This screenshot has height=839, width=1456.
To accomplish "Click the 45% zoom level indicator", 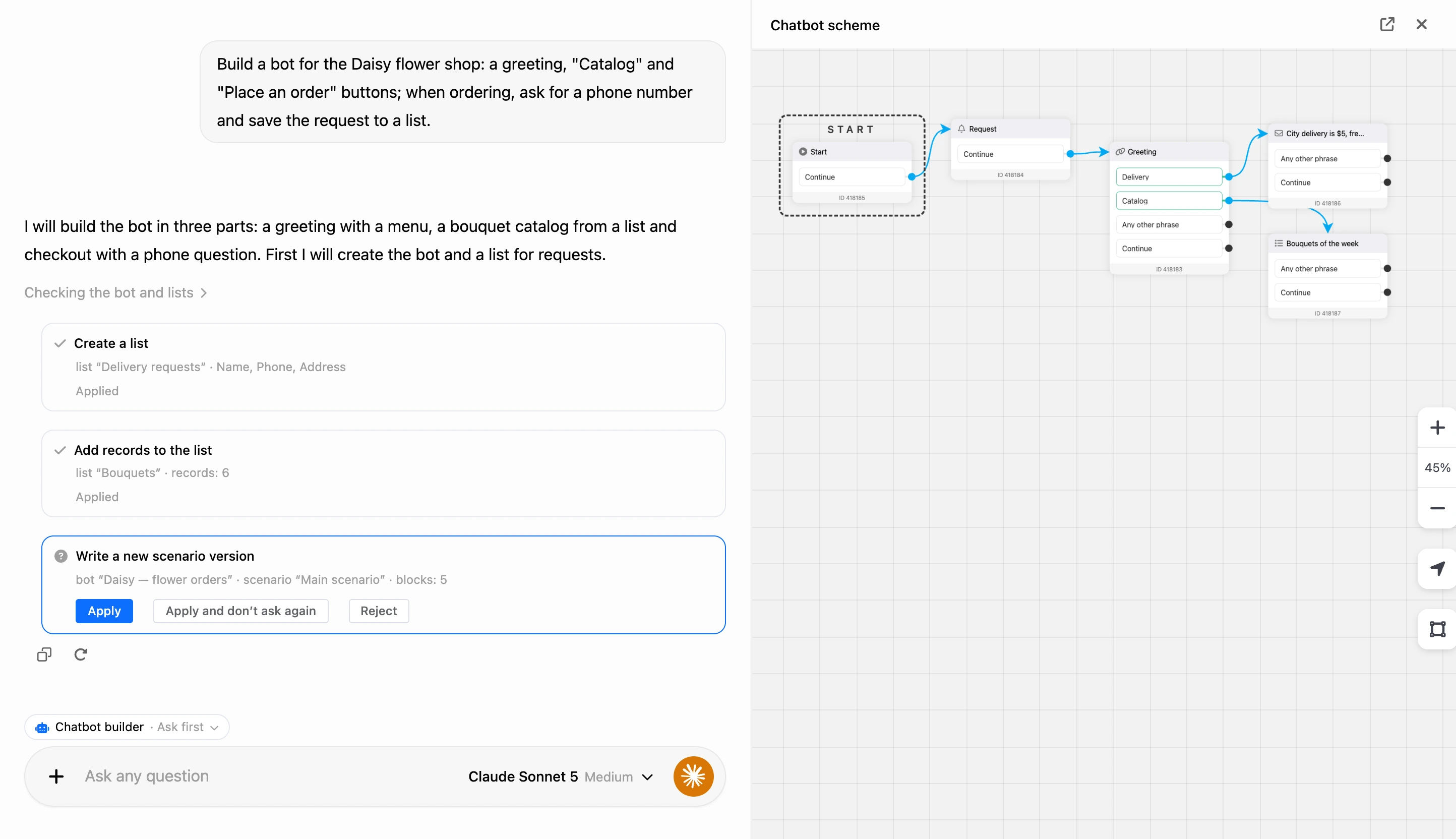I will 1437,468.
